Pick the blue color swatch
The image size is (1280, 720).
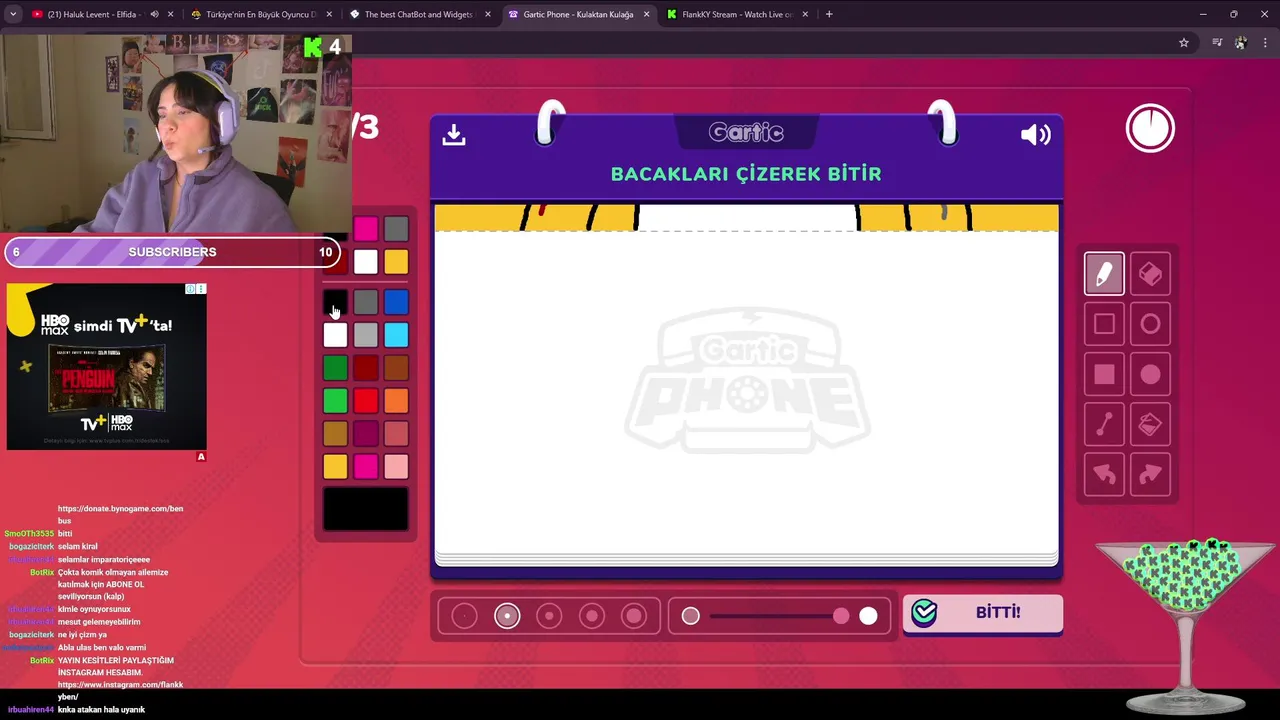click(396, 302)
